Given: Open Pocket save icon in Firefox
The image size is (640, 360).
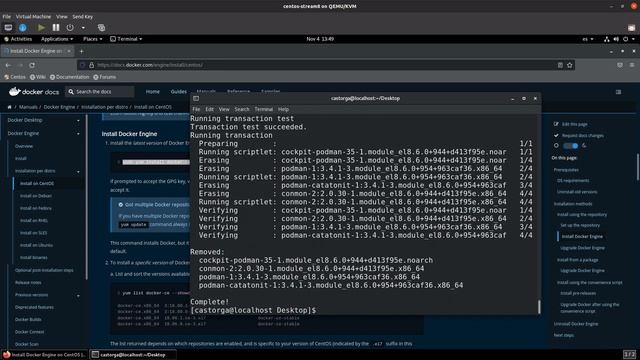Looking at the screenshot, I should click(620, 65).
